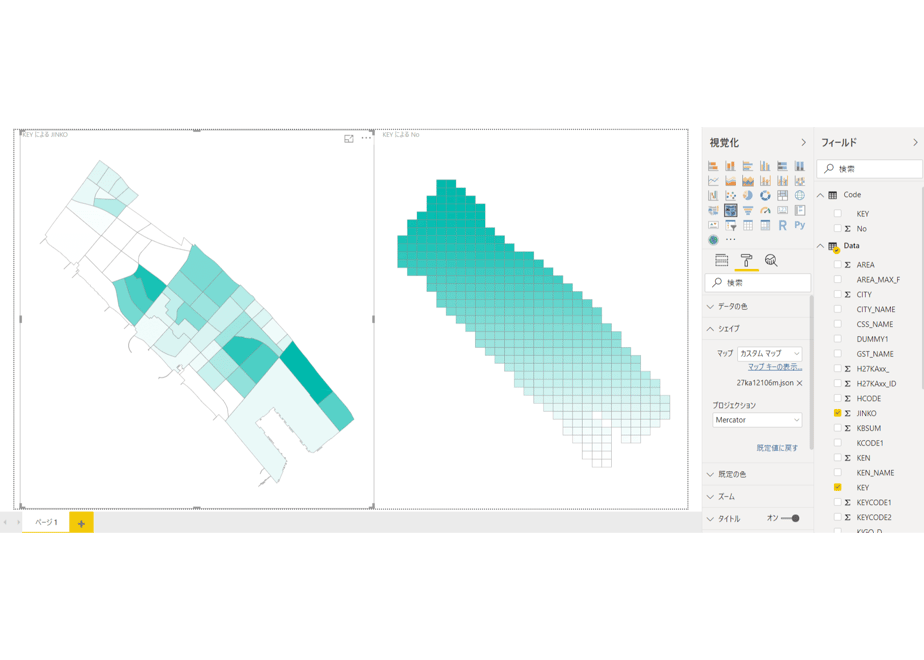Select the funnel chart visual

point(748,210)
